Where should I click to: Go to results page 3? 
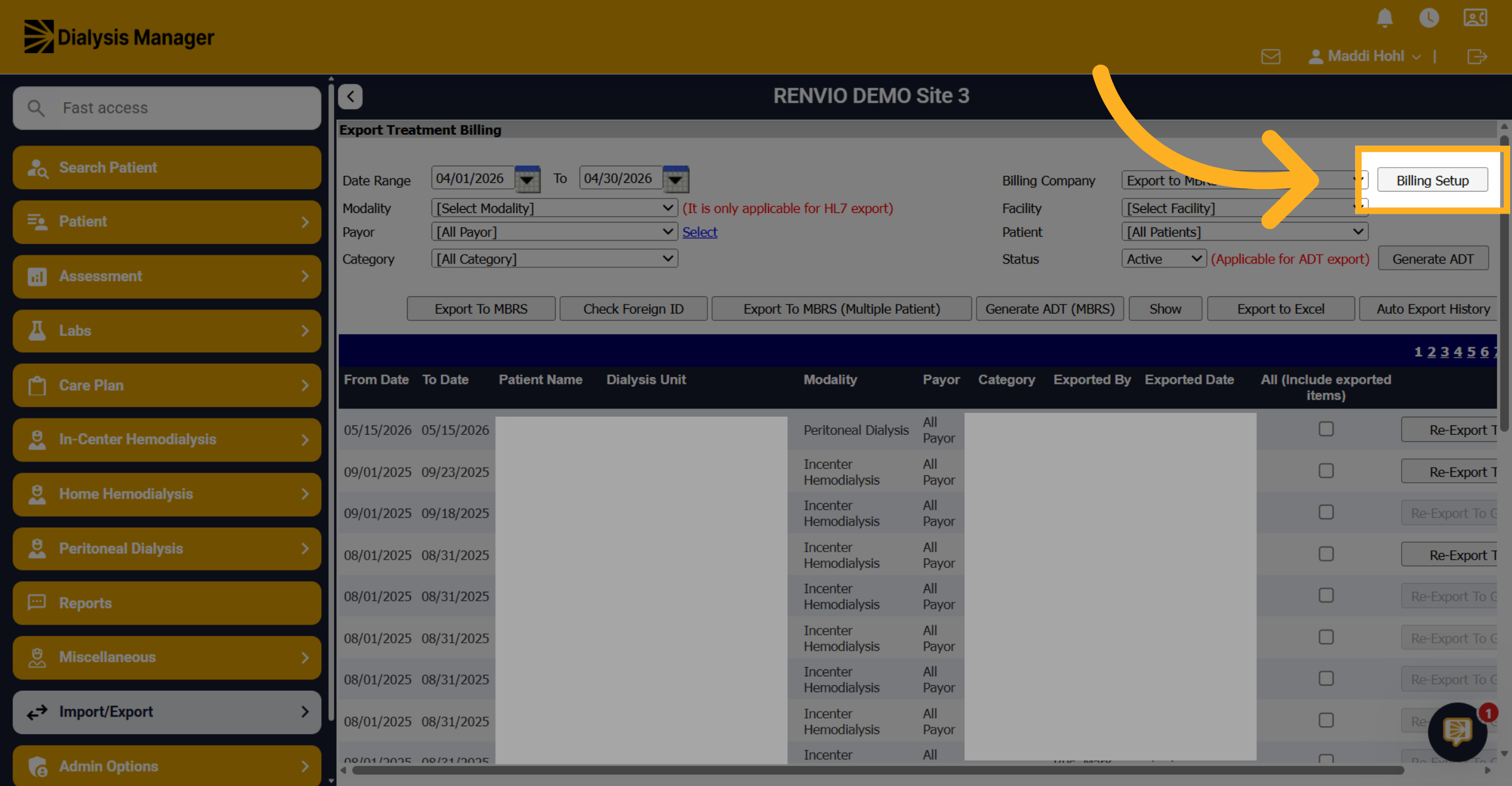[x=1445, y=352]
